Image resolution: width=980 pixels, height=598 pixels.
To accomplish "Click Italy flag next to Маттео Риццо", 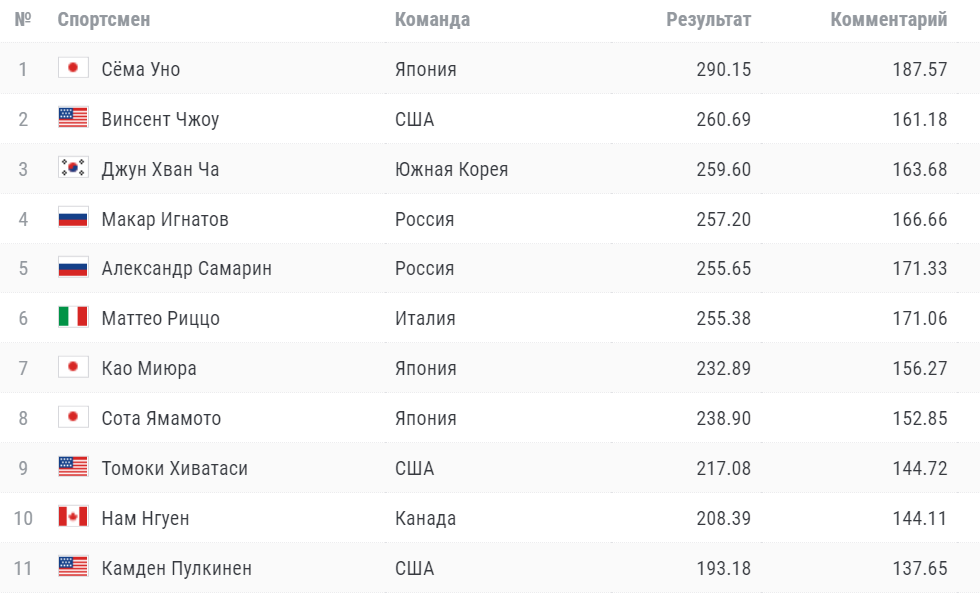I will pos(73,318).
